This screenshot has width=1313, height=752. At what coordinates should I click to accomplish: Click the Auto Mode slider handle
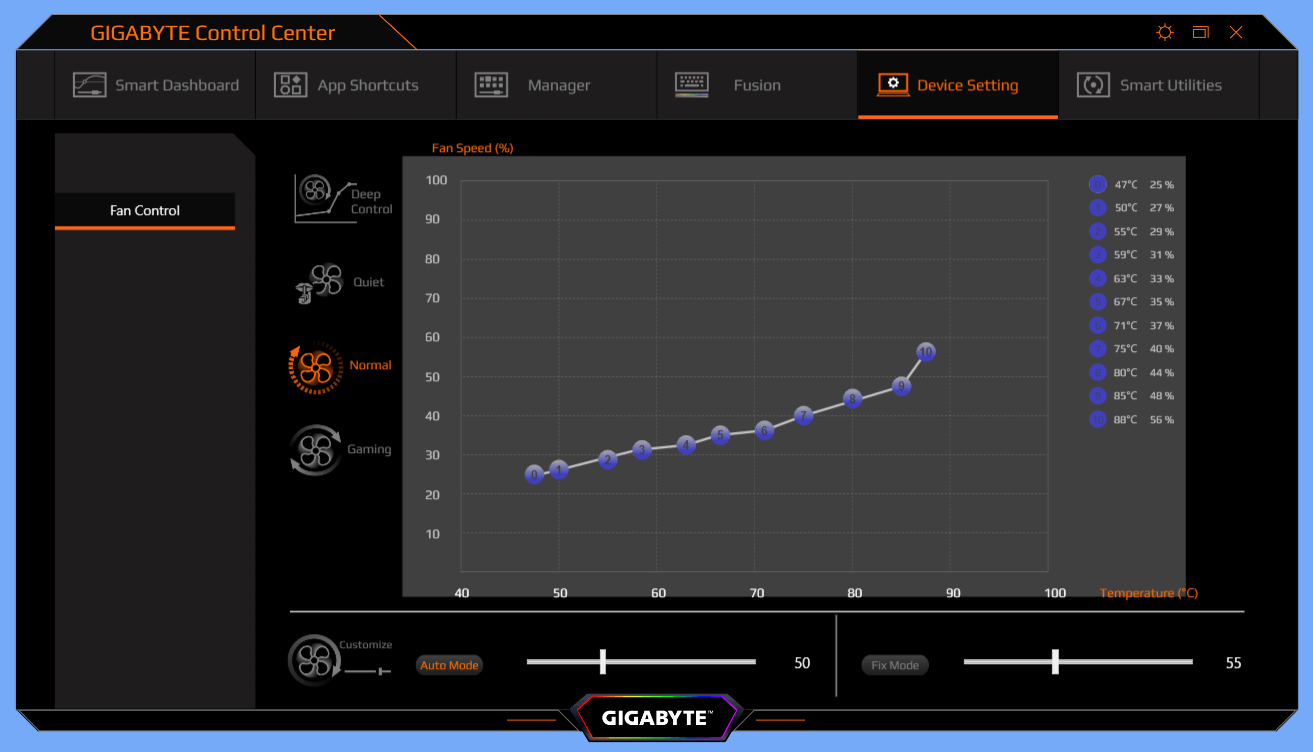point(603,661)
